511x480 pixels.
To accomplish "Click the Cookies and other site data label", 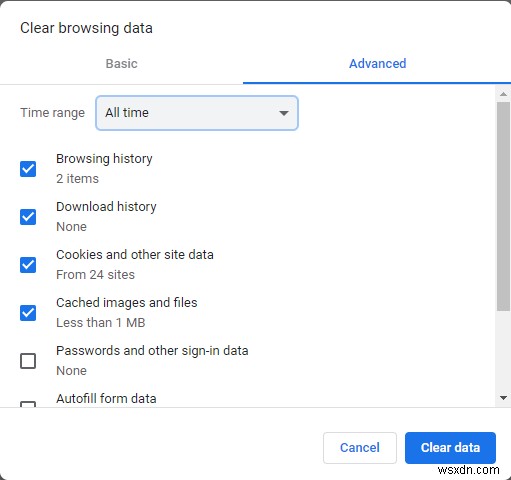I will (135, 255).
